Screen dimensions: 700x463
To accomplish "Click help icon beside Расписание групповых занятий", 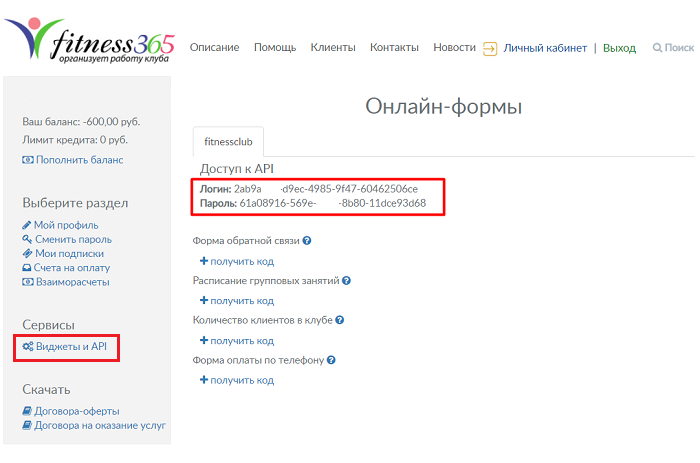I will pos(346,281).
